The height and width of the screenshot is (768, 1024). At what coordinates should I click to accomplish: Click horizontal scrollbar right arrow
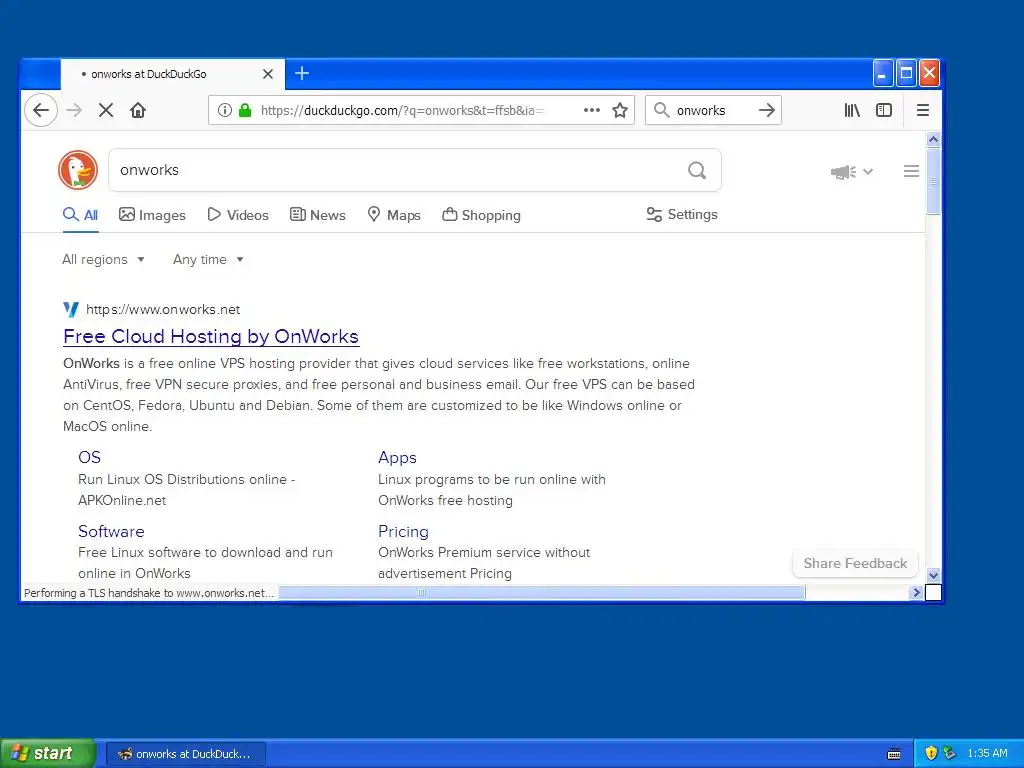[916, 592]
